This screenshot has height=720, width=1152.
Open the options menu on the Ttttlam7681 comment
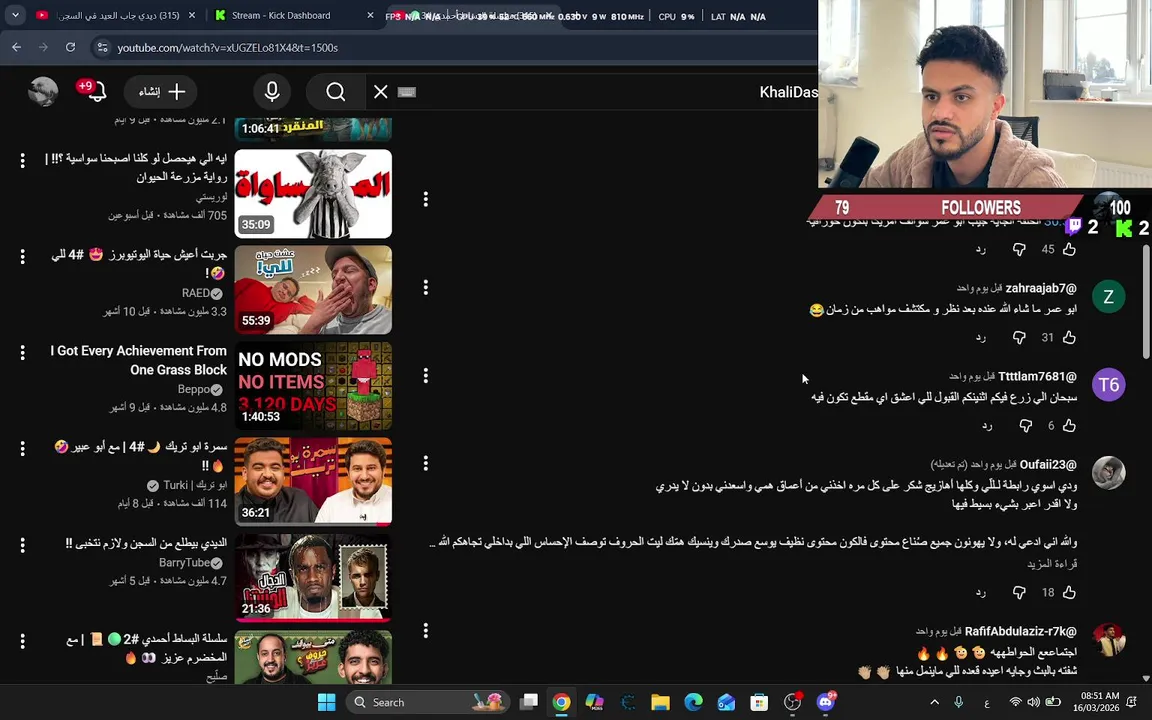[x=425, y=375]
